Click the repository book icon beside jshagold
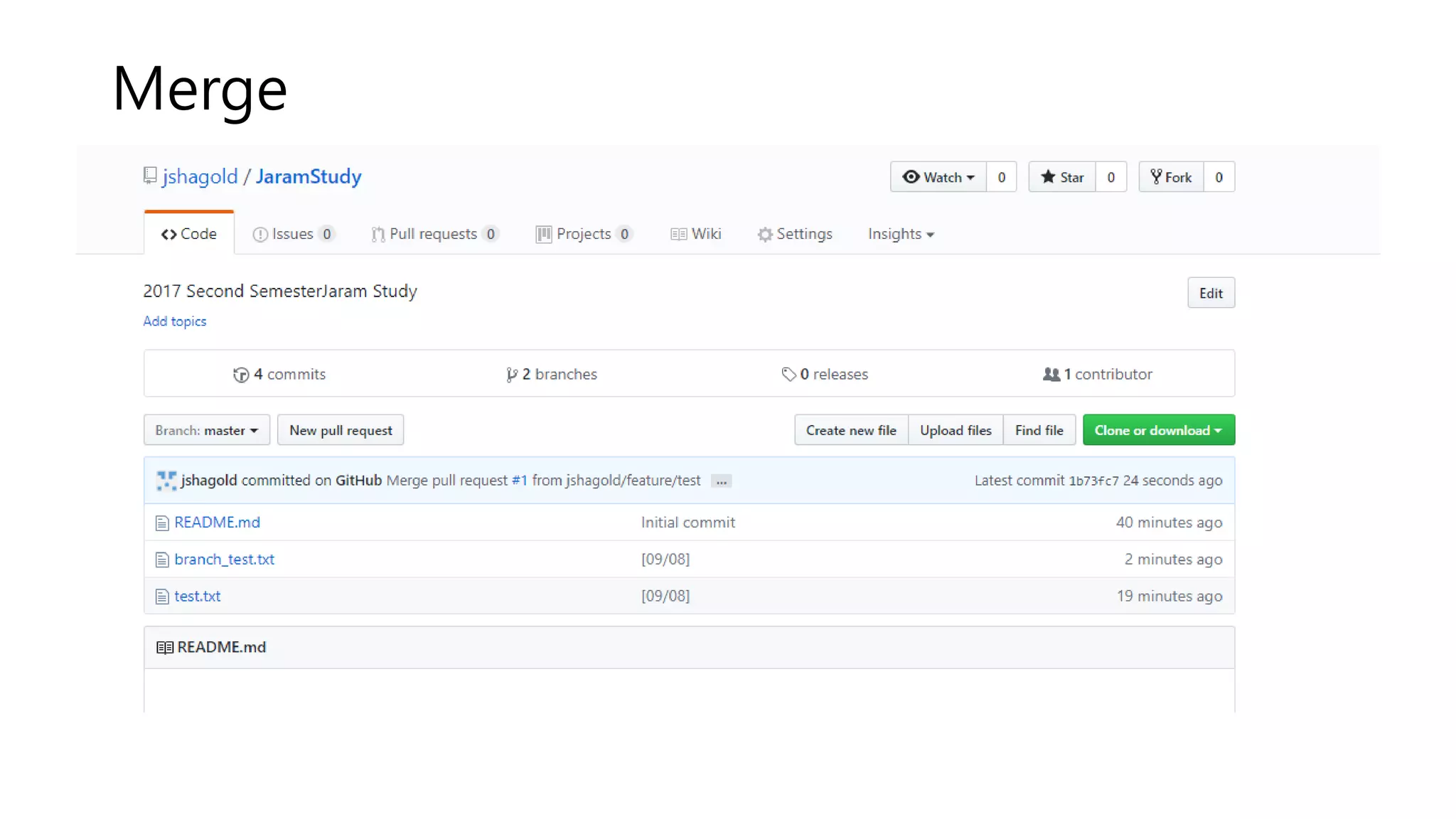1456x819 pixels. [x=149, y=176]
